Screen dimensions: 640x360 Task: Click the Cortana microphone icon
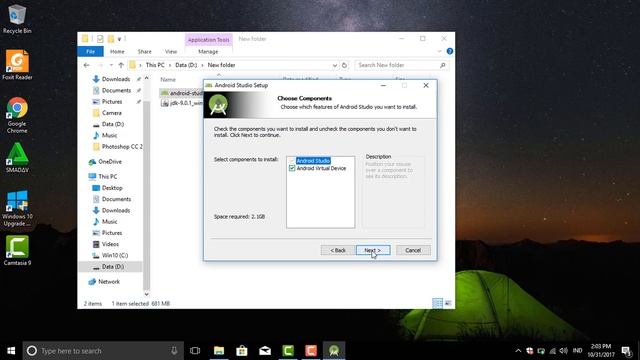coord(174,351)
